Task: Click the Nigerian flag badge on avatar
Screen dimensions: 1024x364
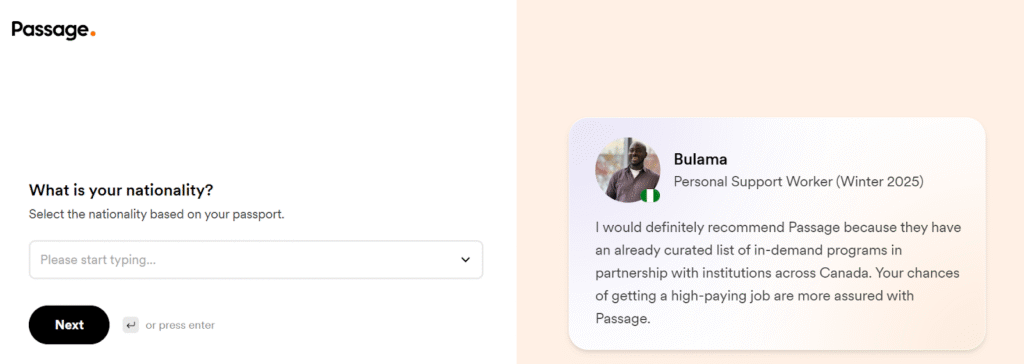Action: click(x=650, y=195)
